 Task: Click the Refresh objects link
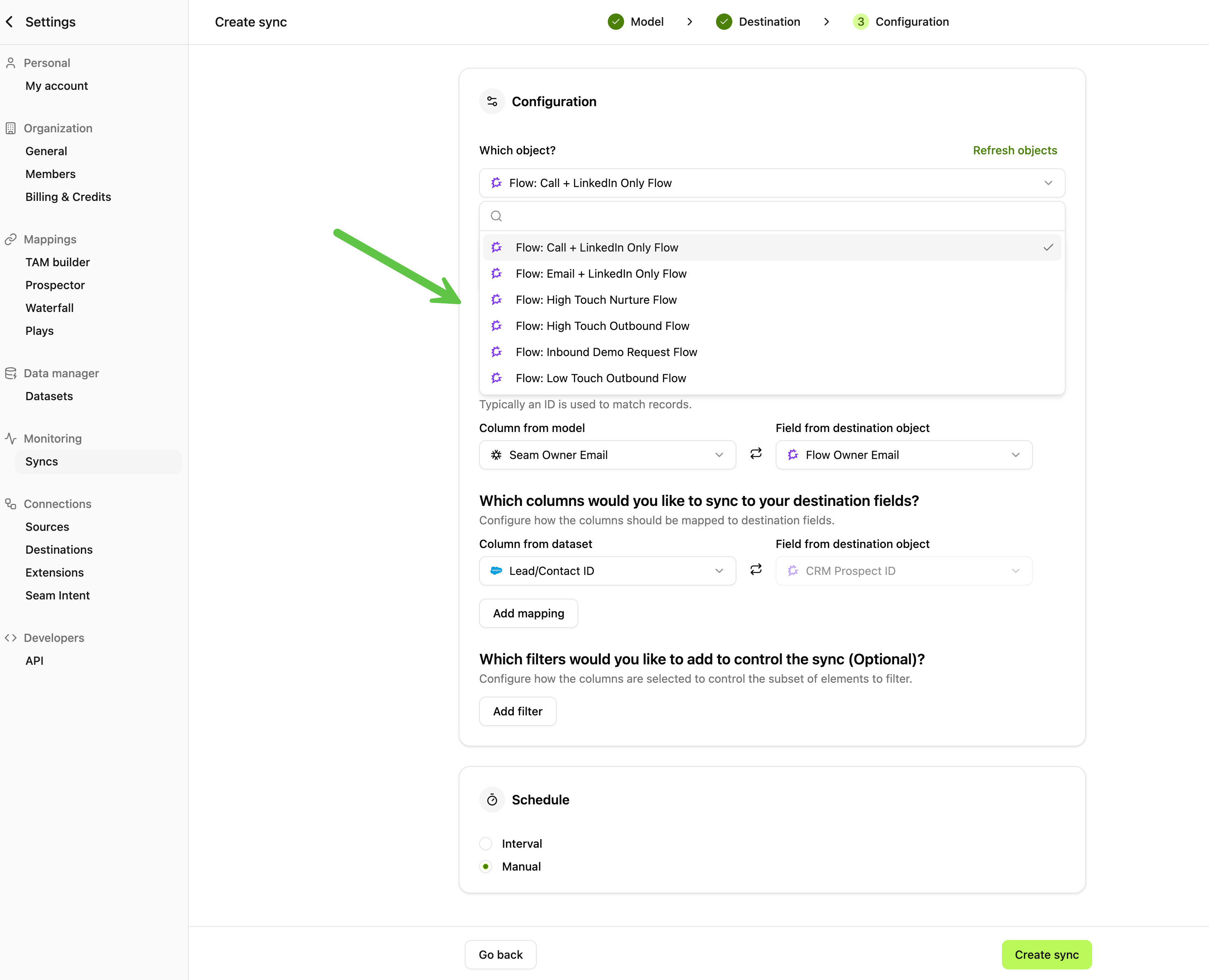point(1014,150)
